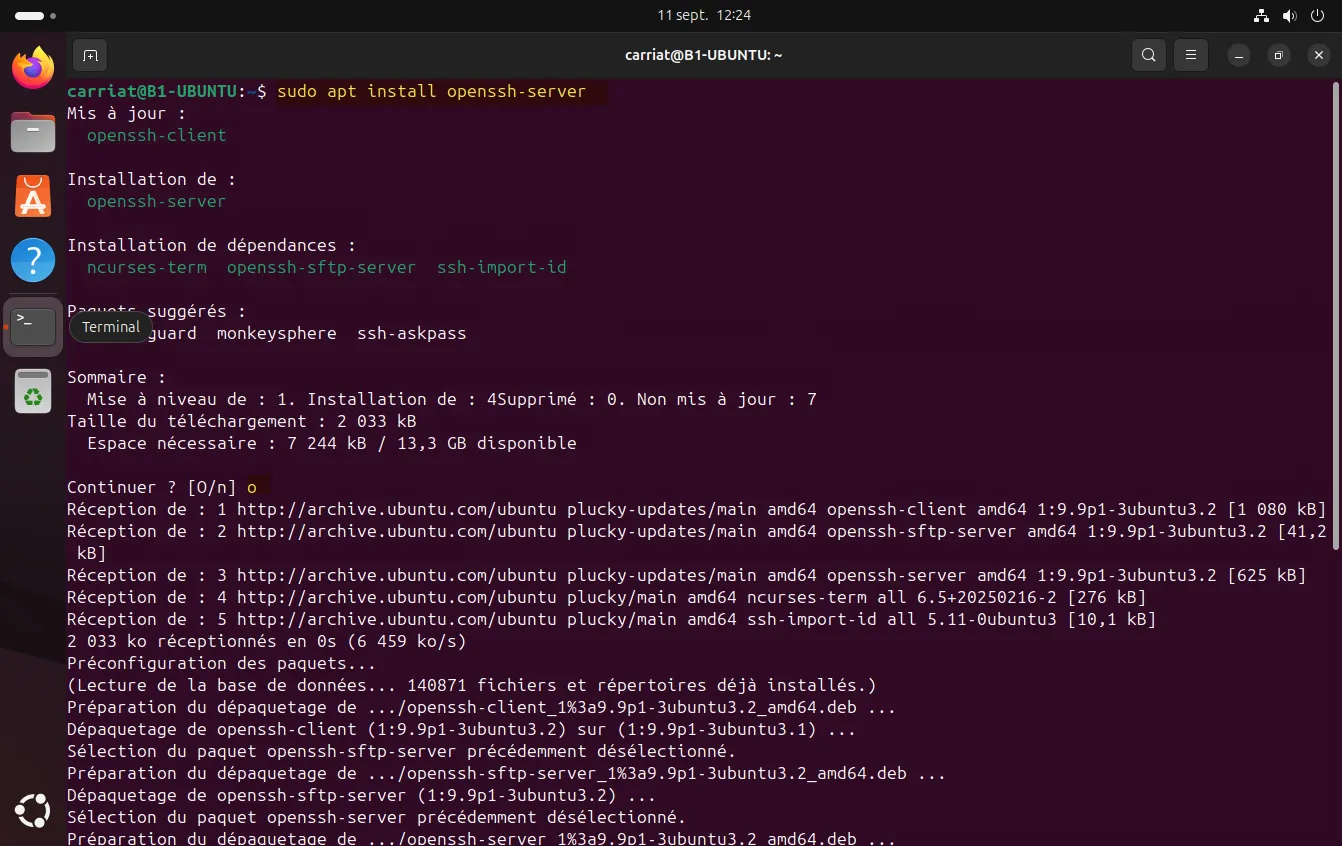
Task: Open the terminal hamburger menu
Action: coord(1190,55)
